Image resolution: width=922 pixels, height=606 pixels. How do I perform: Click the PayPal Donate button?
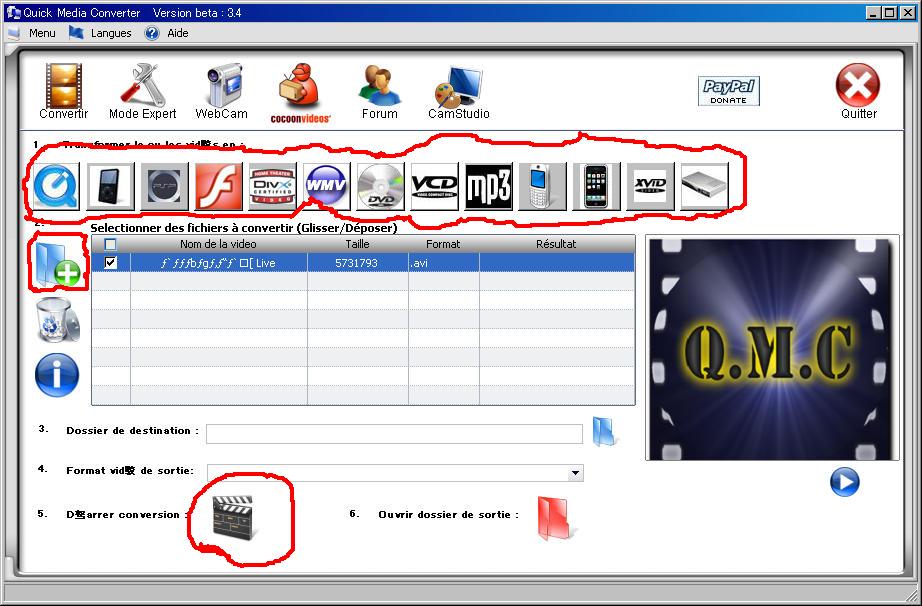729,91
